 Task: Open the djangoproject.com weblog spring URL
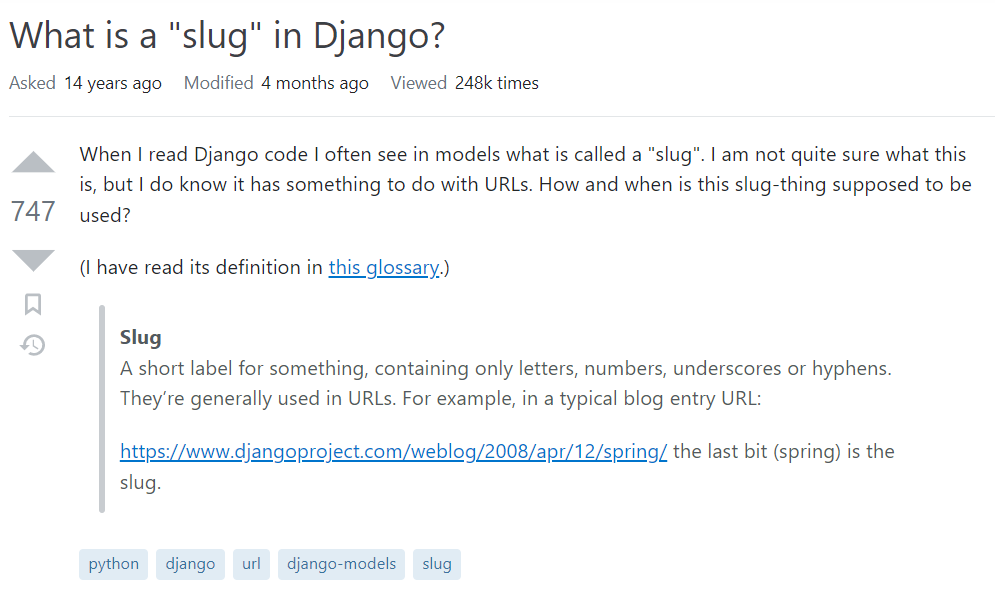pos(393,451)
